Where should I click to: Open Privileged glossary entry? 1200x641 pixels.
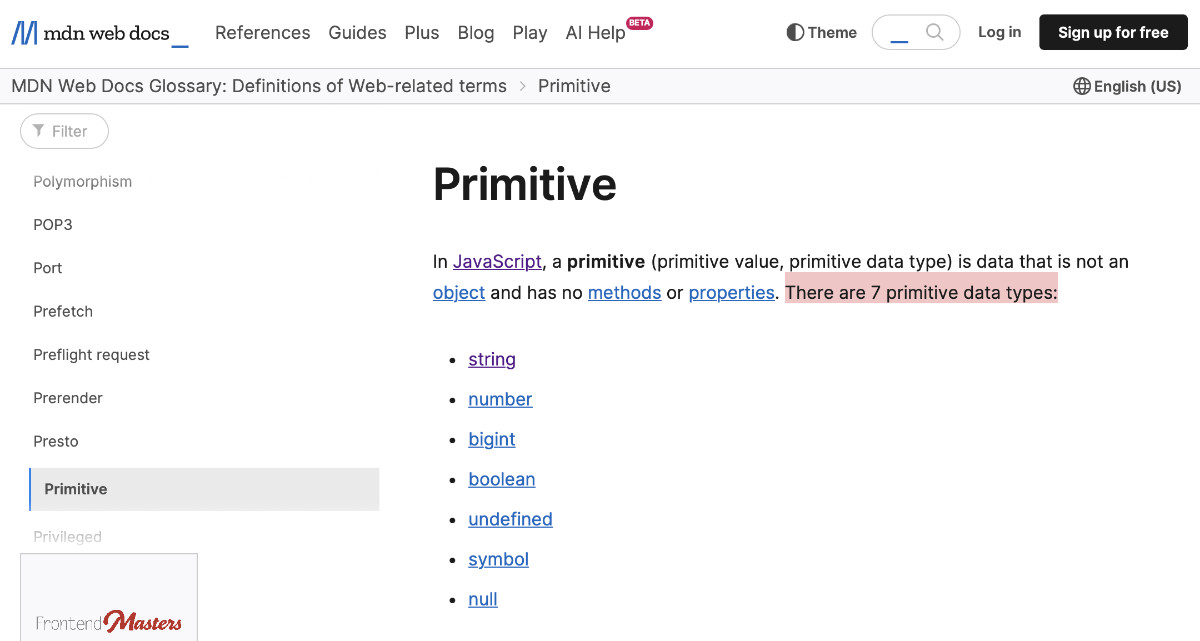(x=68, y=537)
